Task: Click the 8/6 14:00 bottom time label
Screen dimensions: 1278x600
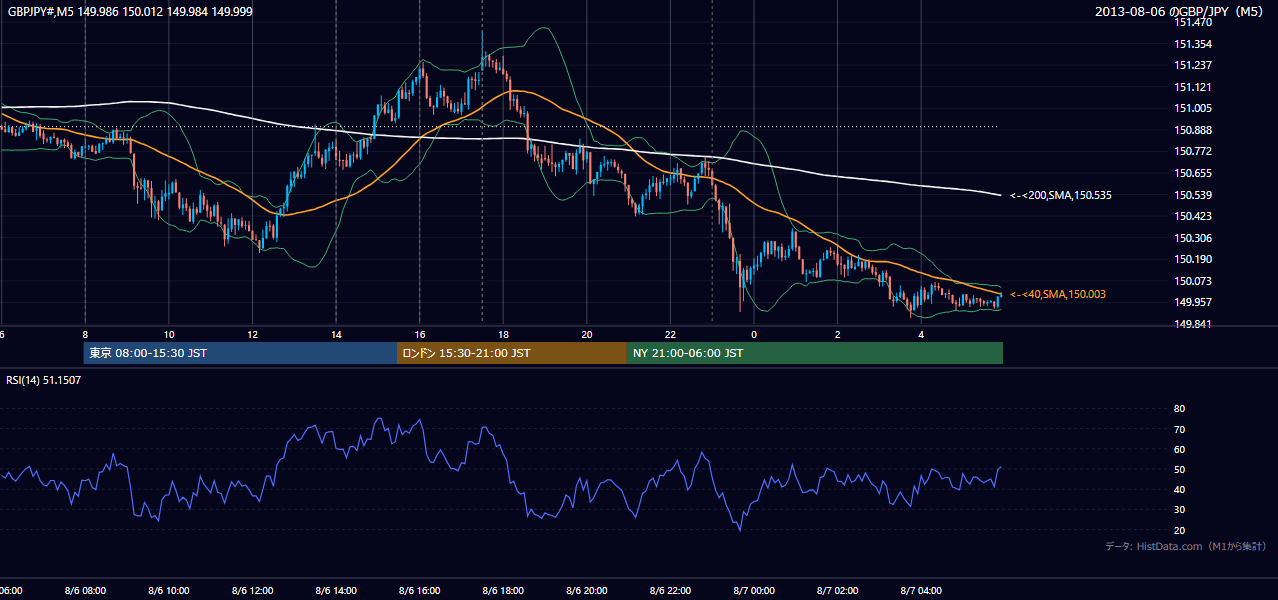Action: (336, 591)
